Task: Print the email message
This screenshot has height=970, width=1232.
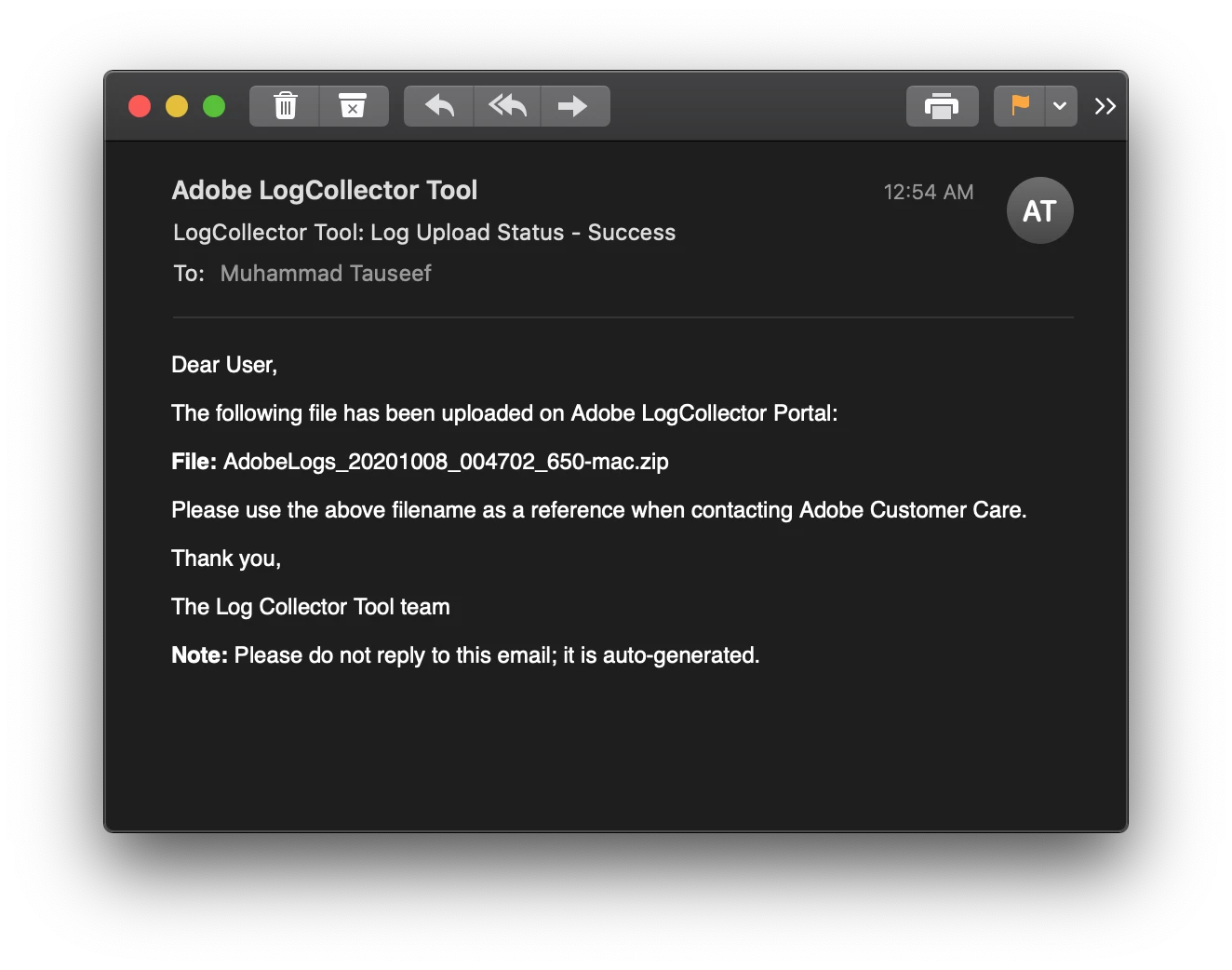Action: [x=942, y=106]
